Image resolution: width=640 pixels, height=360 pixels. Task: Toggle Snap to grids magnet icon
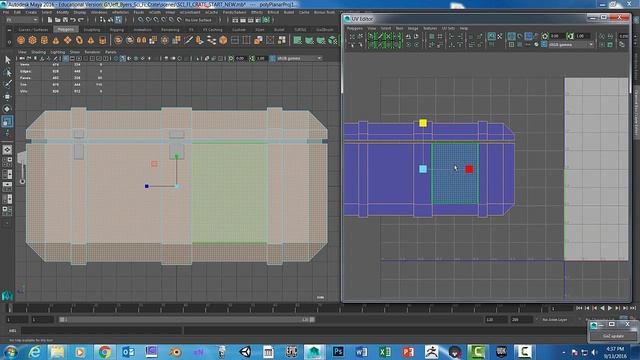point(140,20)
